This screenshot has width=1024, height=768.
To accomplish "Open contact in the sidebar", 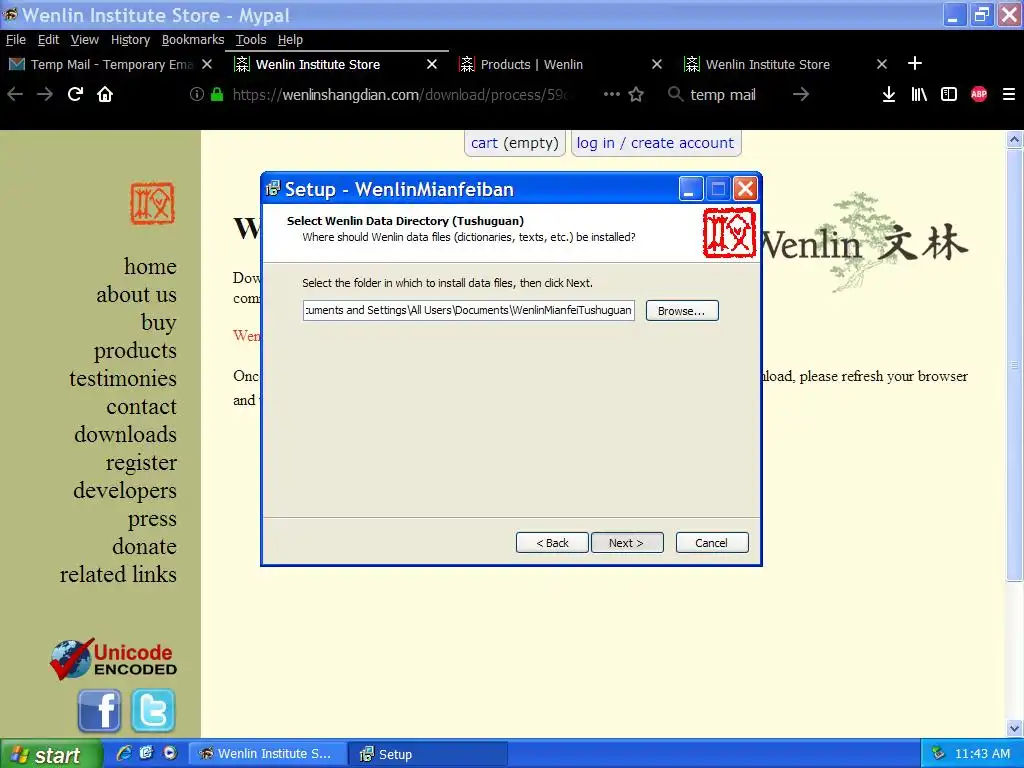I will click(142, 407).
